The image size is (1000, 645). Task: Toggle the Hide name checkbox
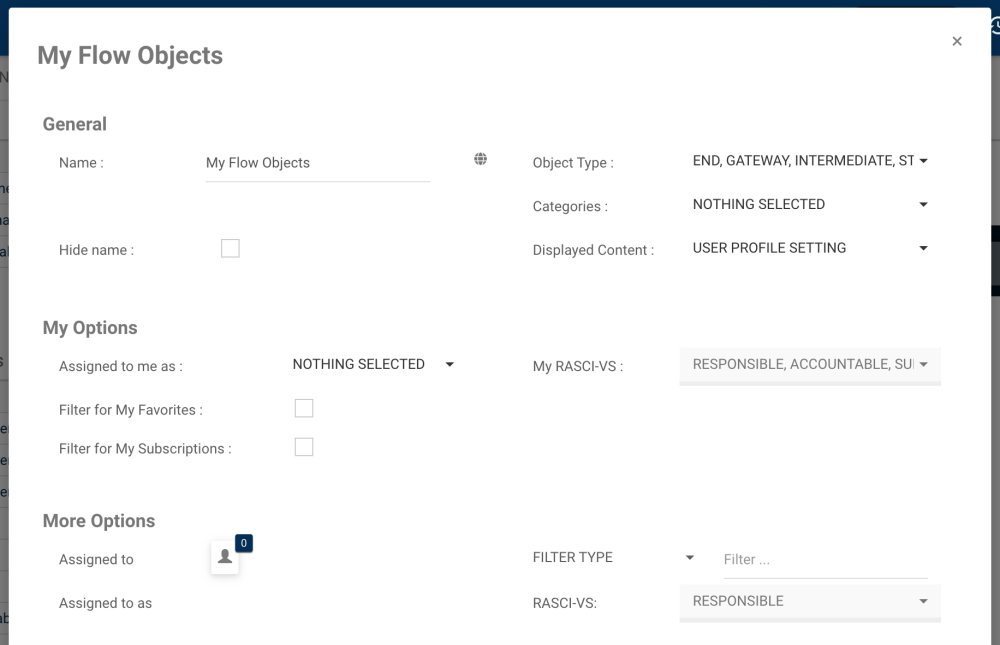click(230, 249)
